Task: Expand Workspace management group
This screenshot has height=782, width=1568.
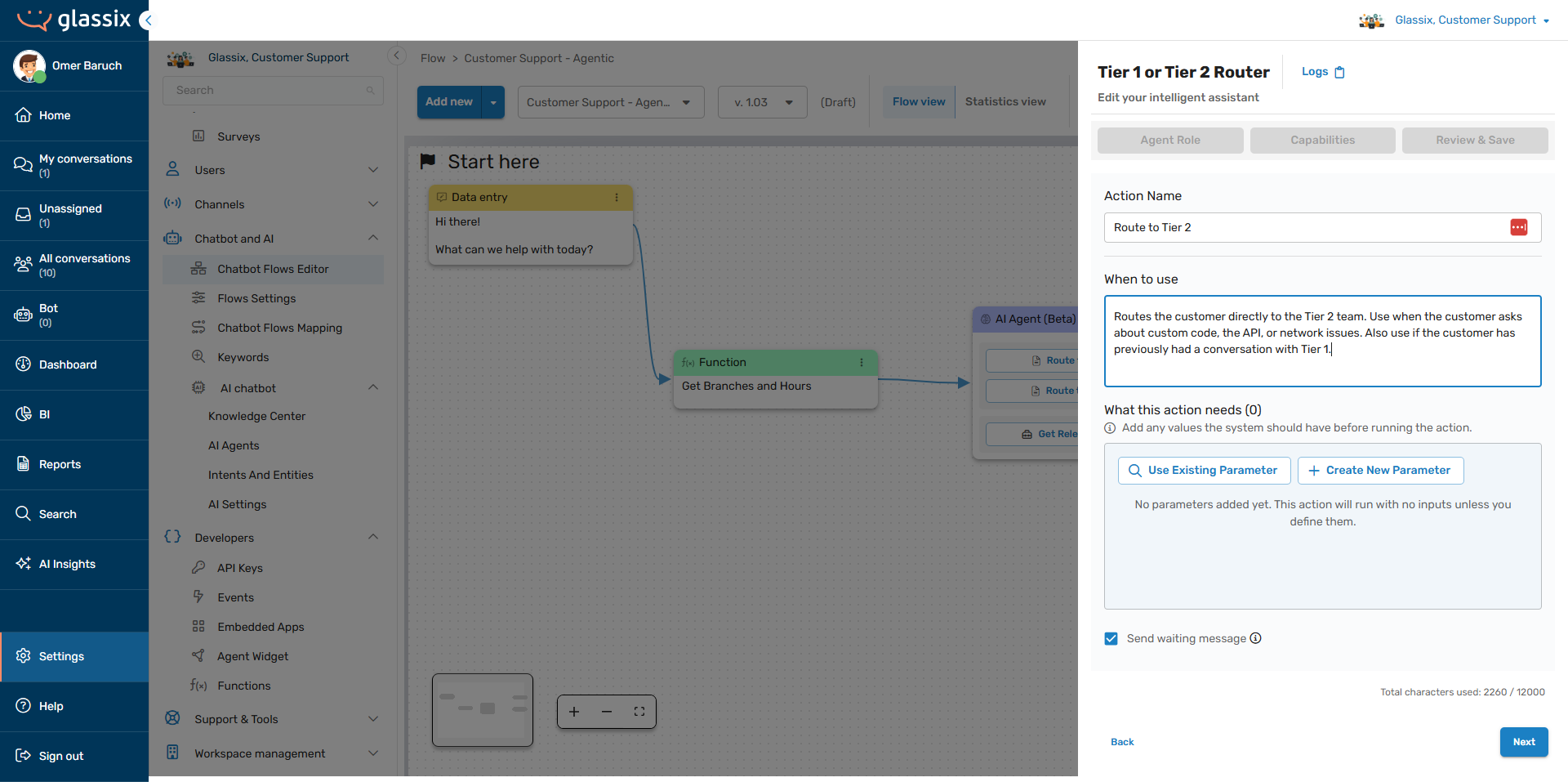Action: [x=273, y=753]
